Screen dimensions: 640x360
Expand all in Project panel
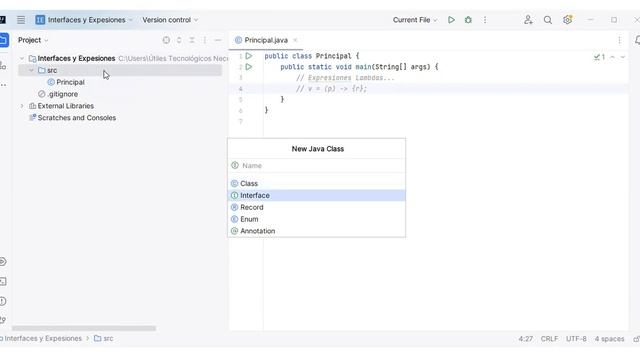pyautogui.click(x=179, y=40)
